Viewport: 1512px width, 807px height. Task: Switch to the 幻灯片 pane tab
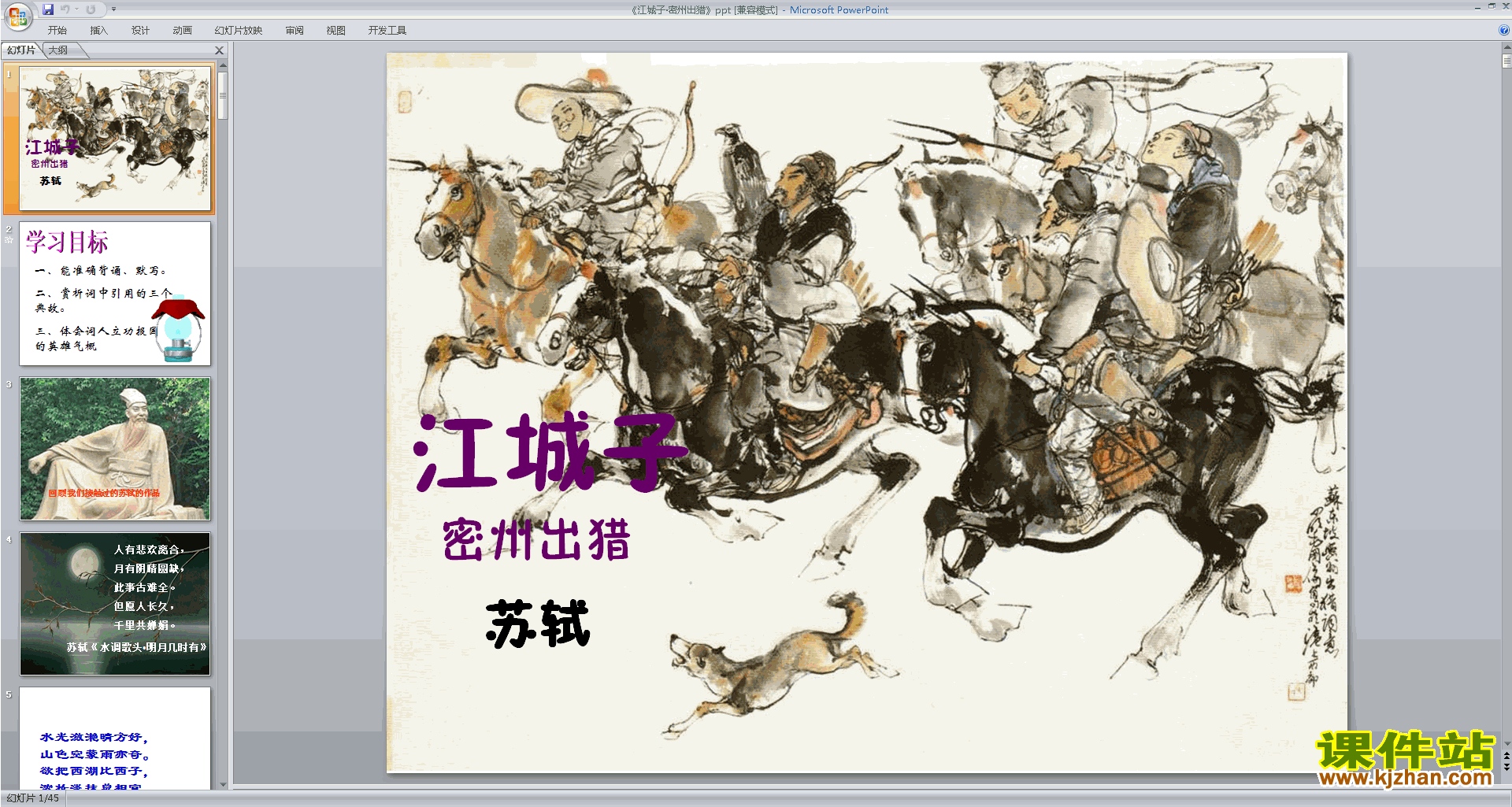click(x=21, y=50)
